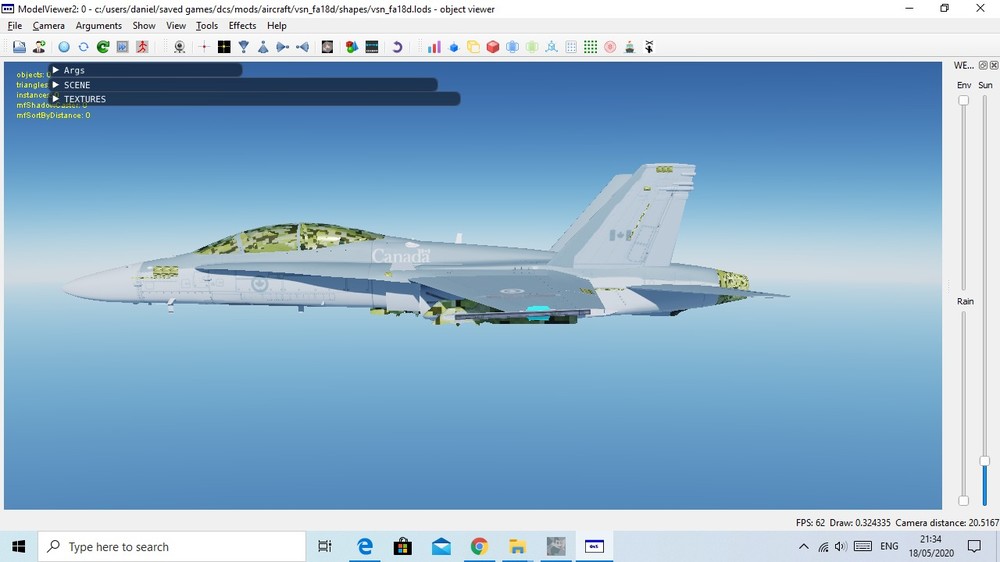
Task: Click the webcam camera toolbar icon
Action: point(179,47)
